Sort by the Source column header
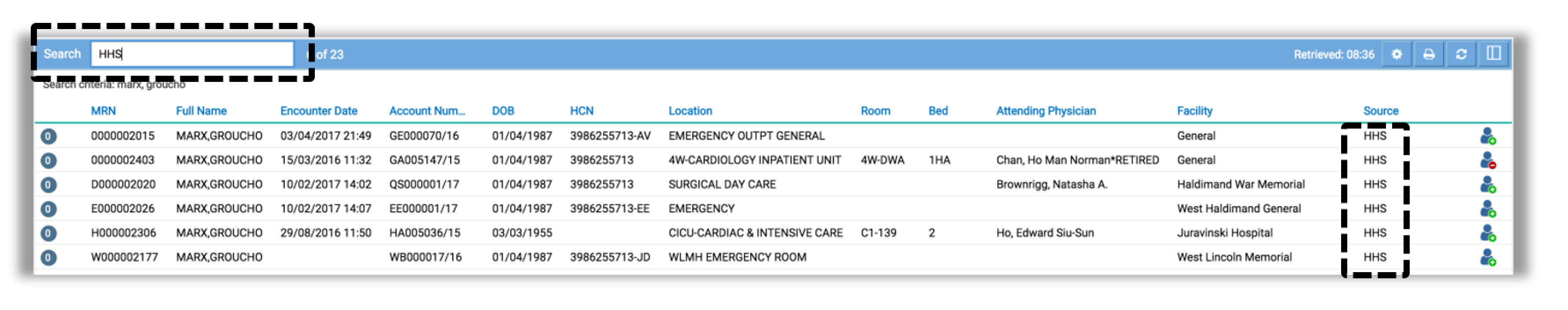This screenshot has height=310, width=1568. pos(1381,111)
